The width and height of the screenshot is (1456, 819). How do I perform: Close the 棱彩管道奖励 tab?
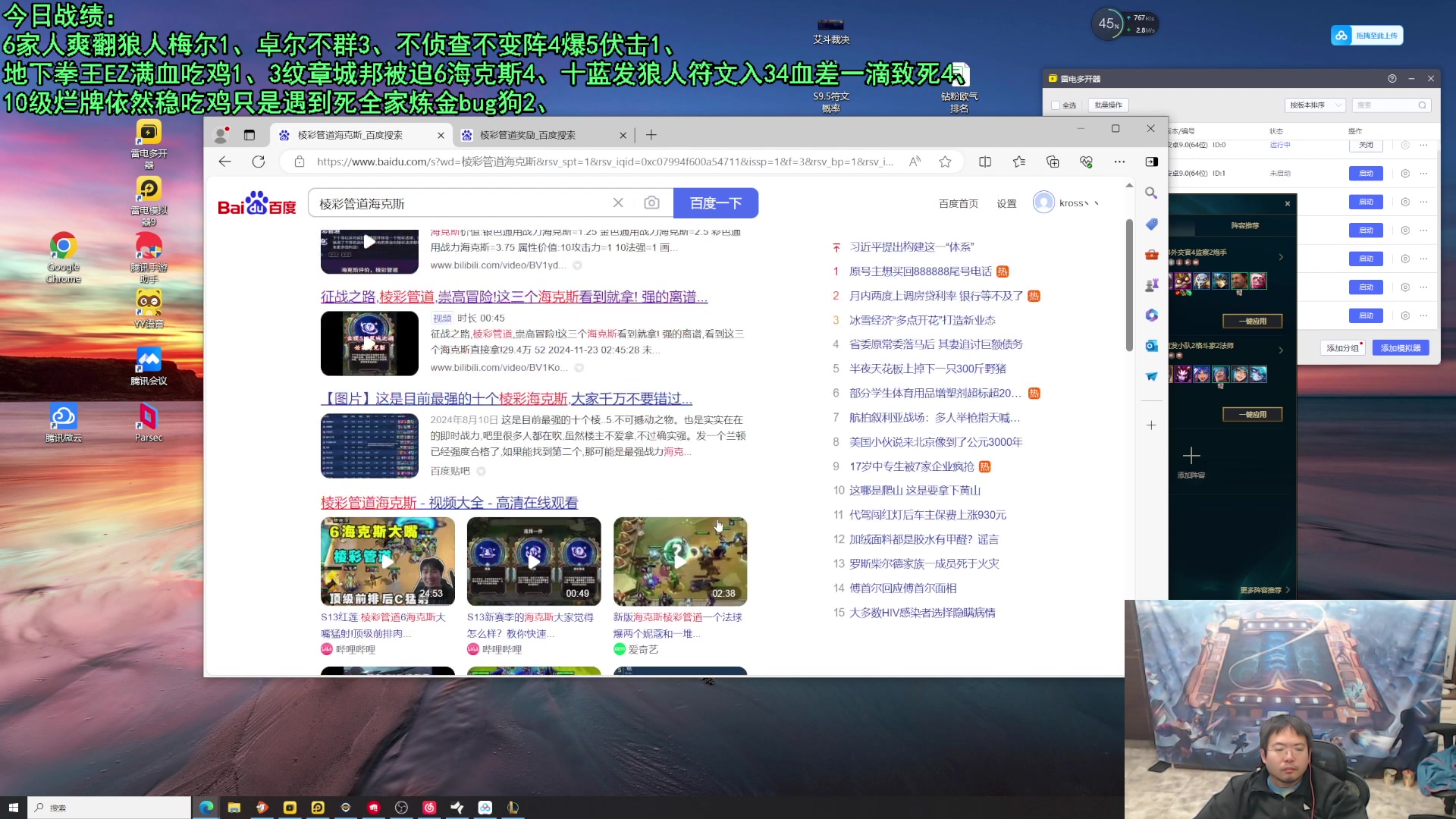coord(623,135)
